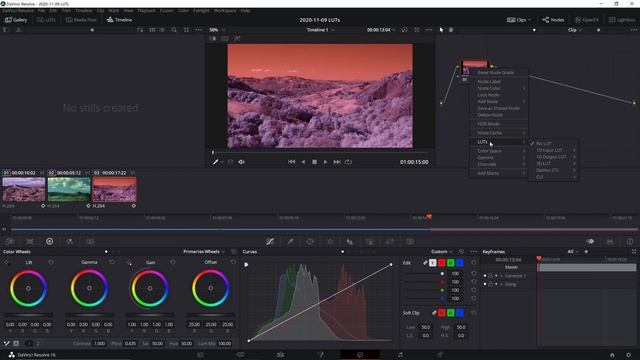Open the Custom curves mode dropdown
The height and width of the screenshot is (360, 640).
[442, 251]
